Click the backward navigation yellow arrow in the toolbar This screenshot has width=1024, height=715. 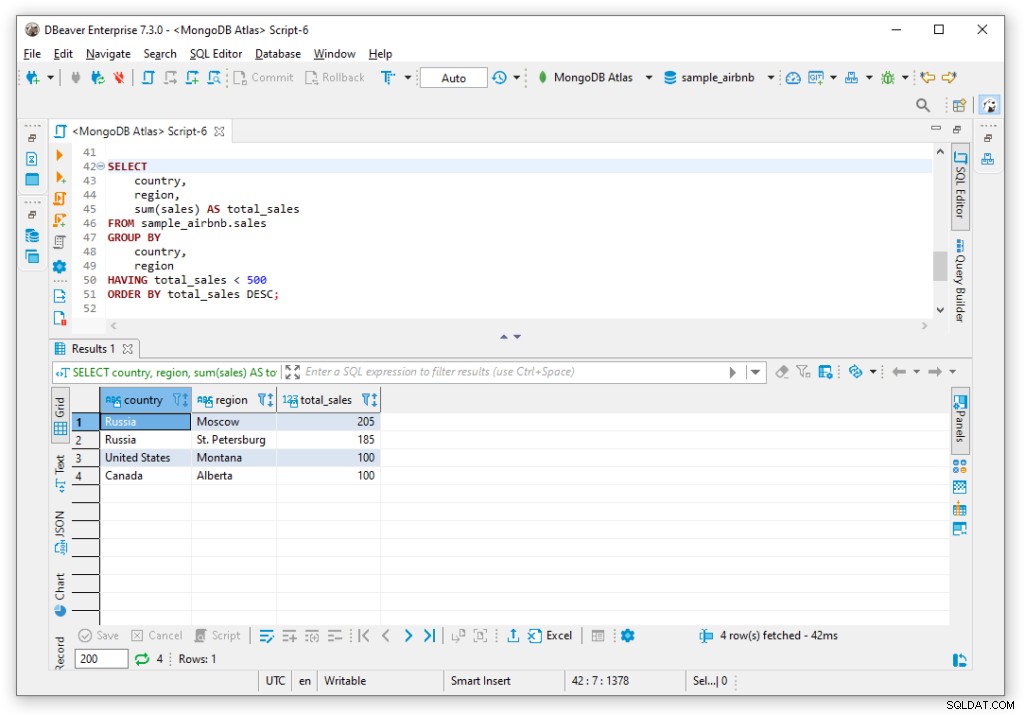[927, 78]
